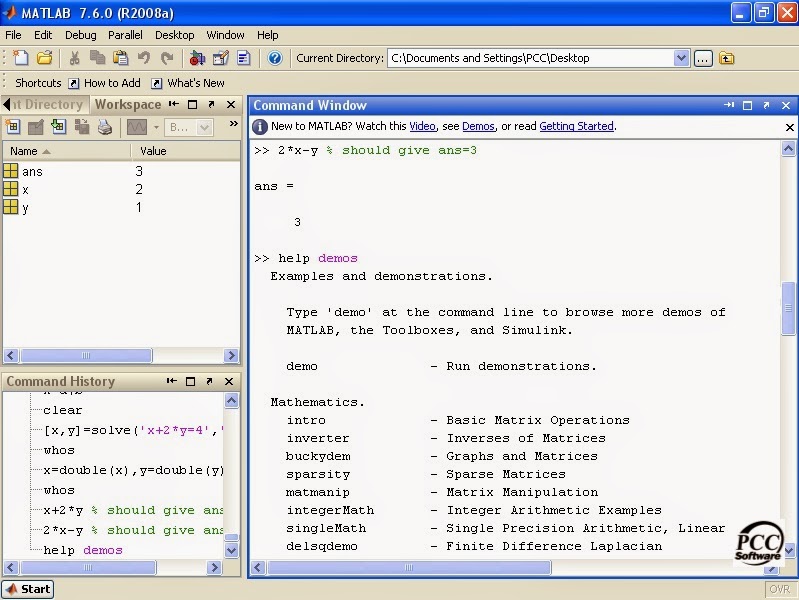The image size is (799, 600).
Task: Select 'clear' entry in Command History
Action: click(x=63, y=410)
